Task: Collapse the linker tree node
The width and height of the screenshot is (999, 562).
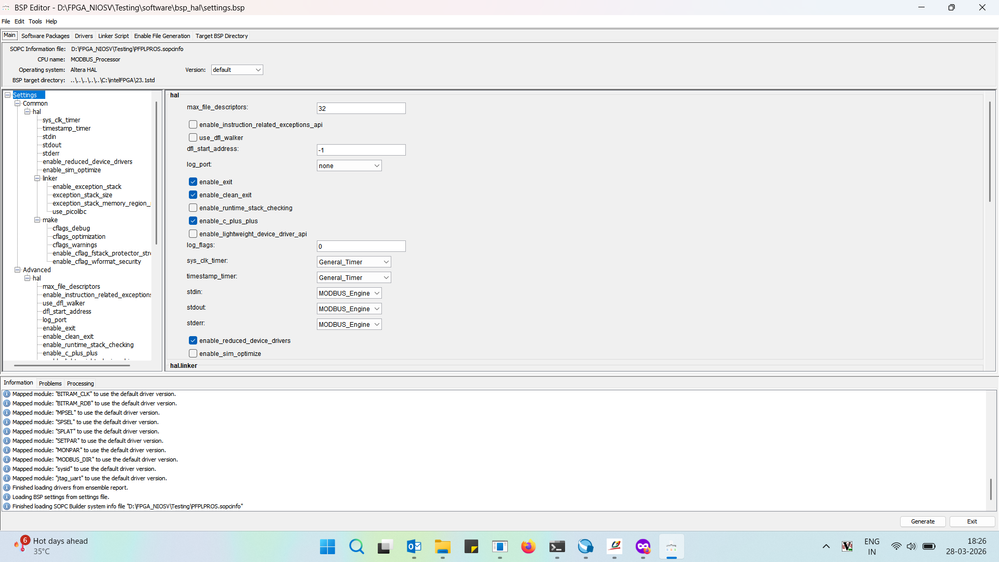Action: click(38, 178)
